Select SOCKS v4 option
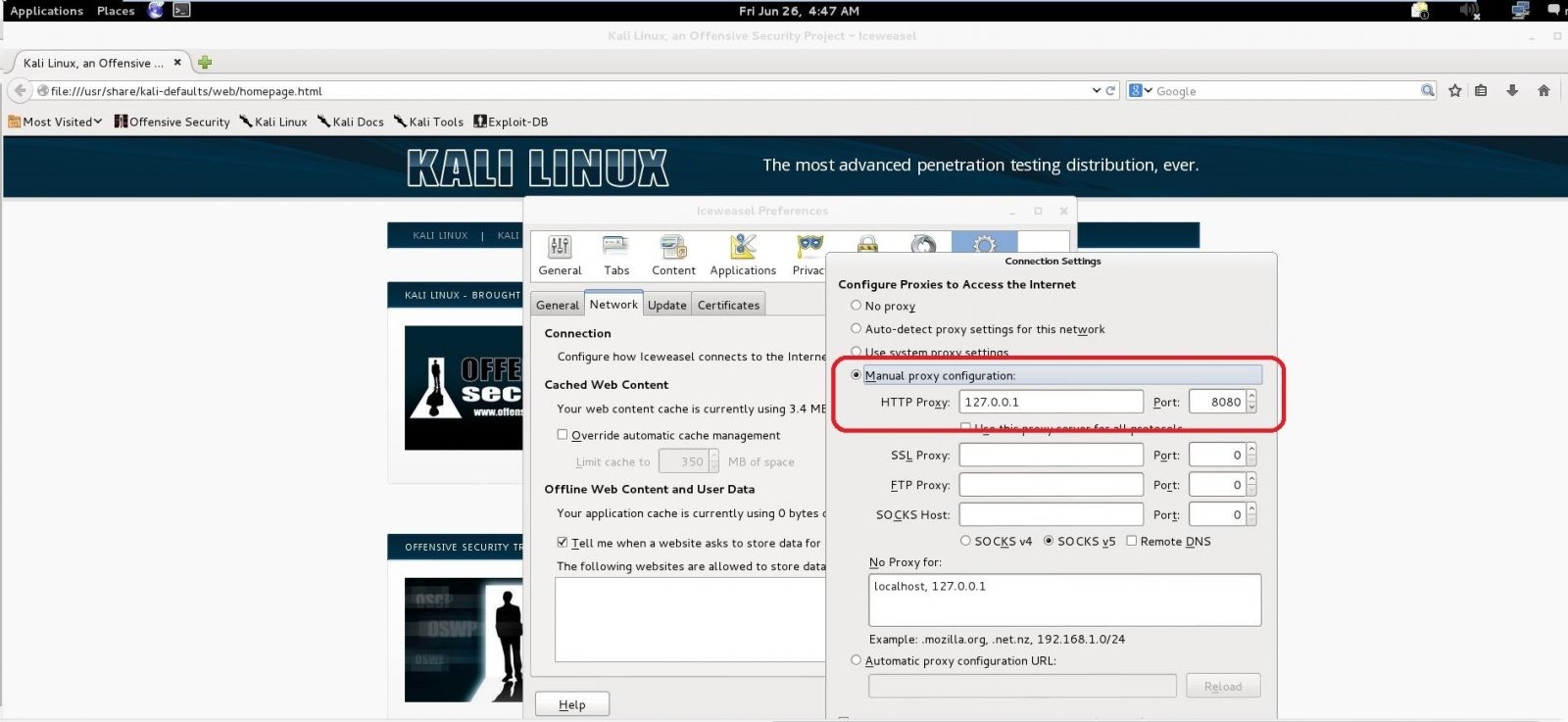Screen dimensions: 1568x722 [965, 541]
